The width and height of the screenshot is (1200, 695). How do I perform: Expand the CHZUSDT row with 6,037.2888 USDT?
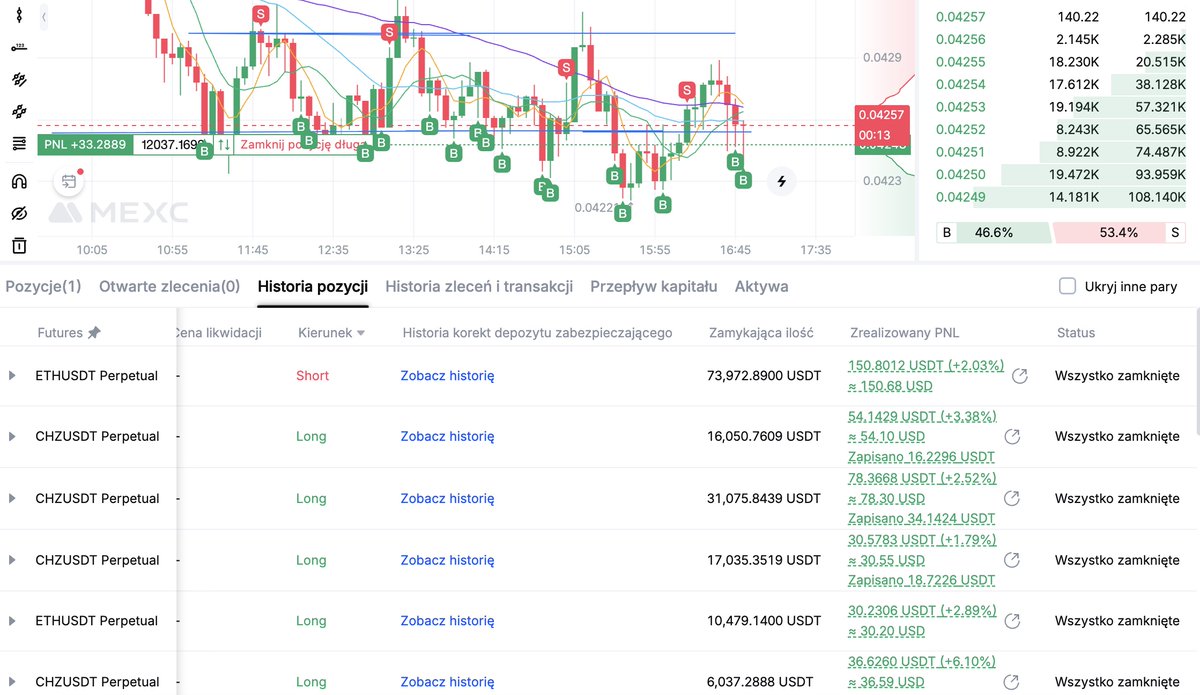12,682
